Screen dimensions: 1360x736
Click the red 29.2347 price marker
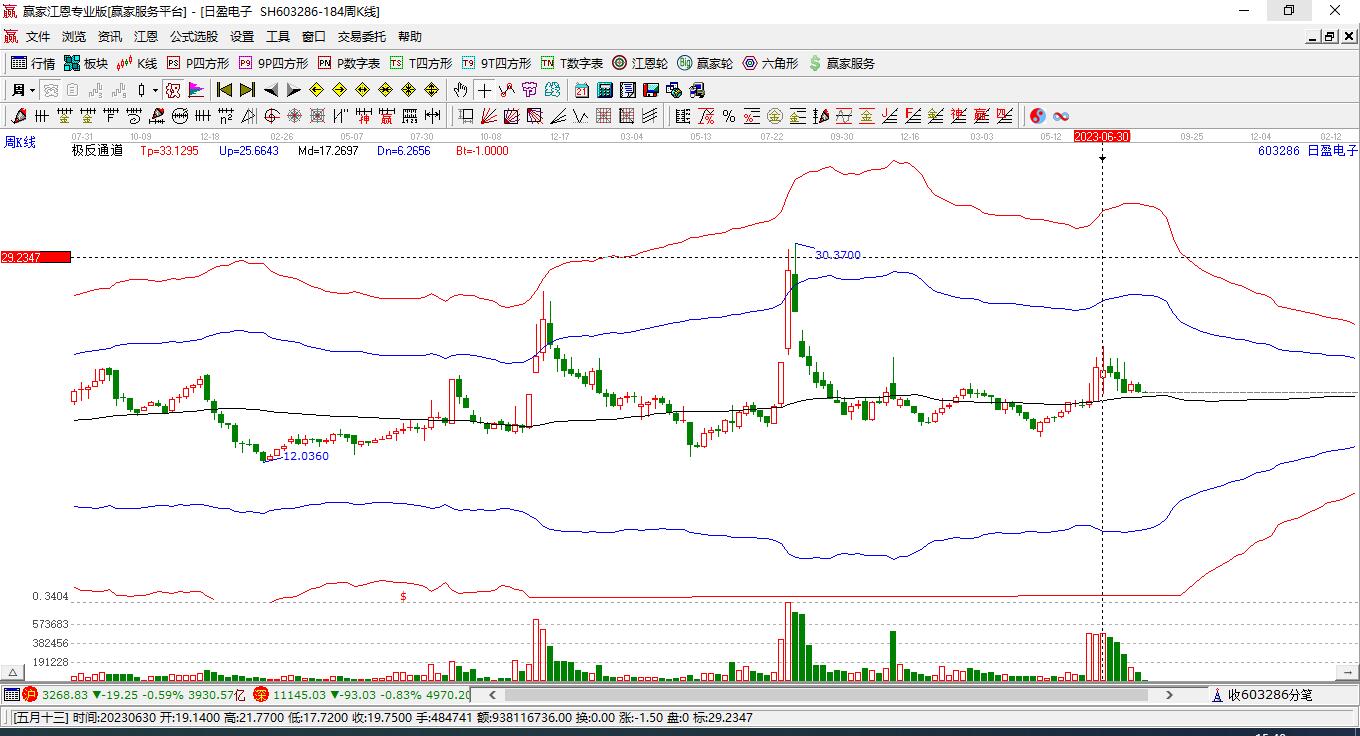click(x=36, y=257)
